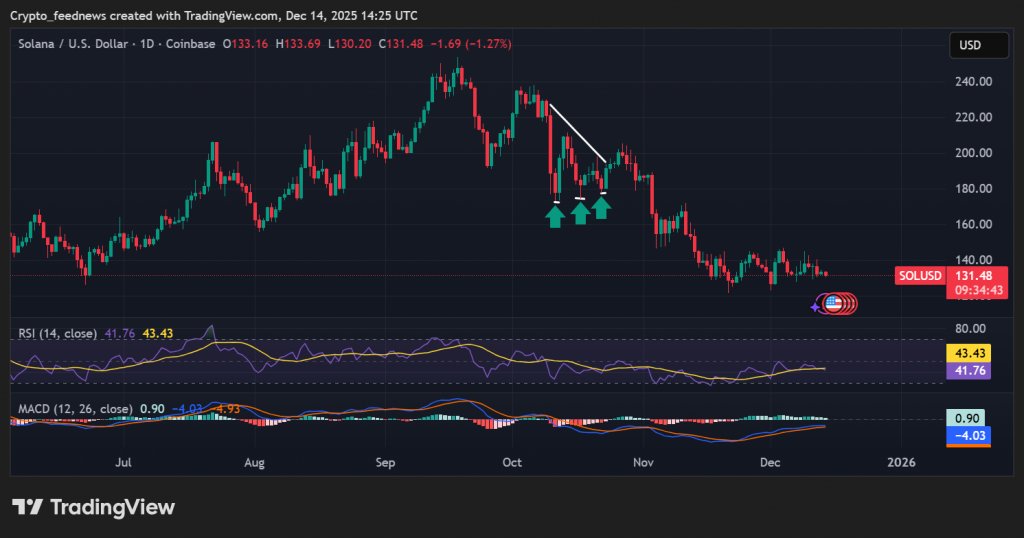Click the middle green up arrow marker

click(x=580, y=212)
